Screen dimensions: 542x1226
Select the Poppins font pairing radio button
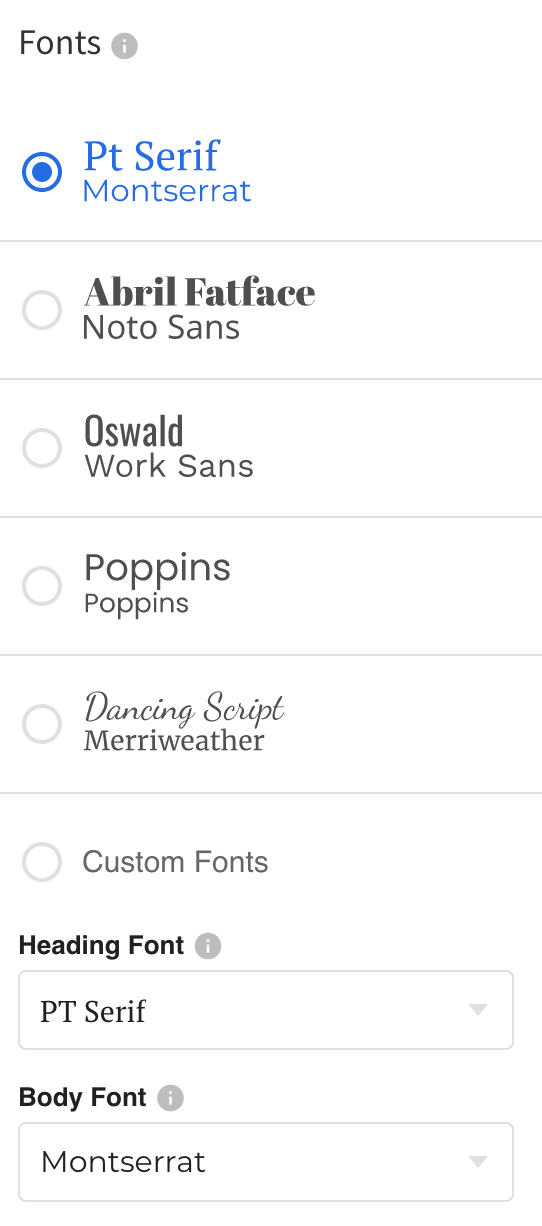pyautogui.click(x=42, y=586)
